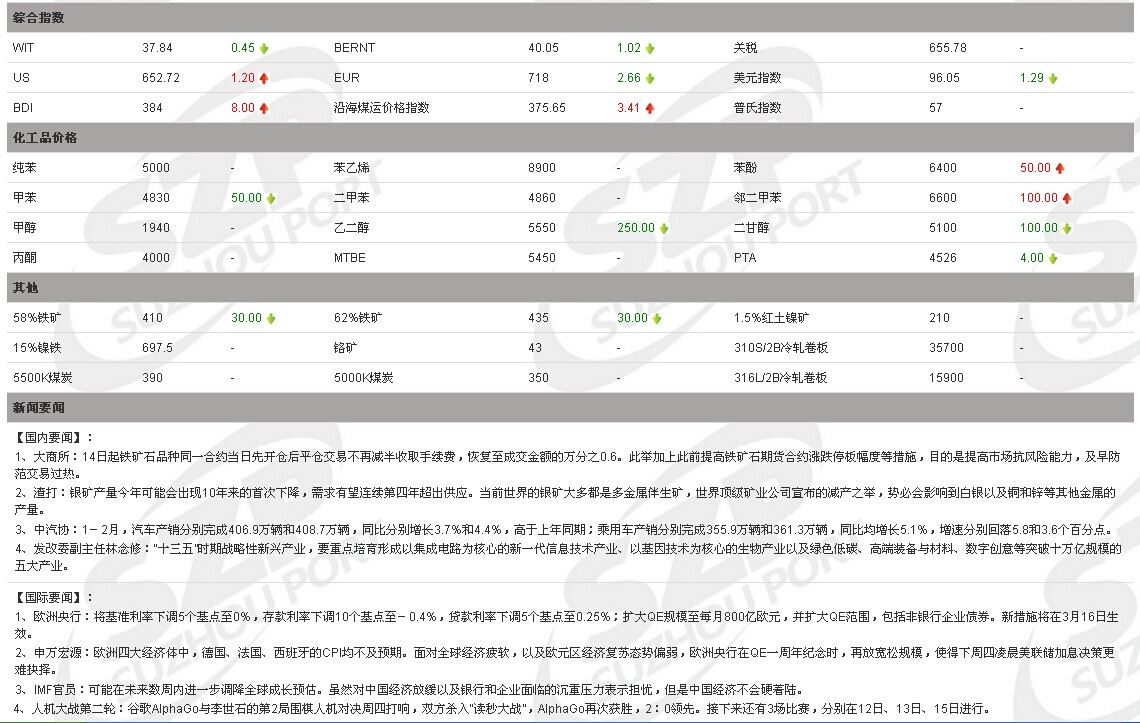The image size is (1140, 723).
Task: Click the 5500K煤炭 label
Action: click(x=42, y=378)
